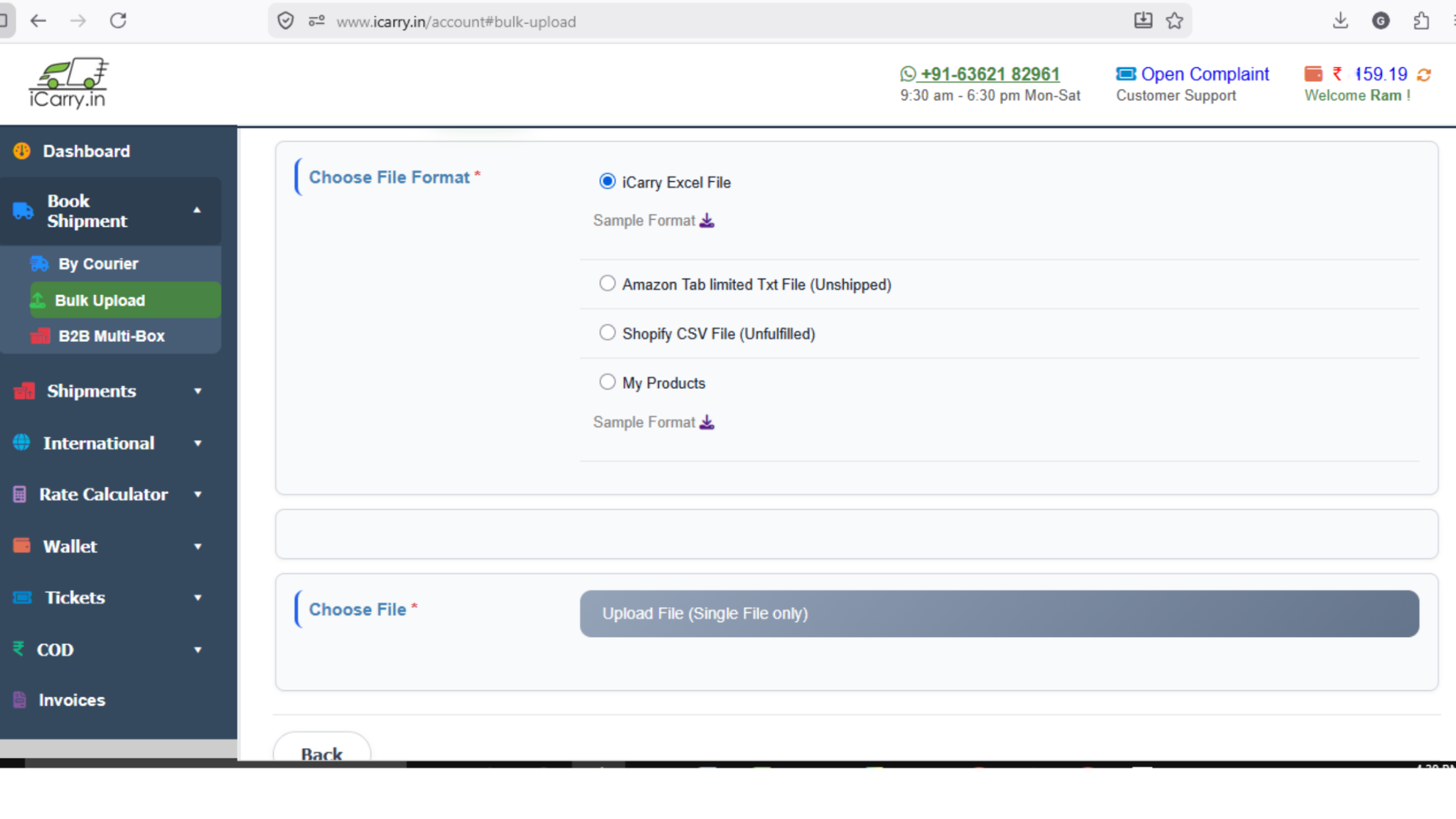Viewport: 1456px width, 819px height.
Task: Expand the COD menu arrow
Action: (x=198, y=649)
